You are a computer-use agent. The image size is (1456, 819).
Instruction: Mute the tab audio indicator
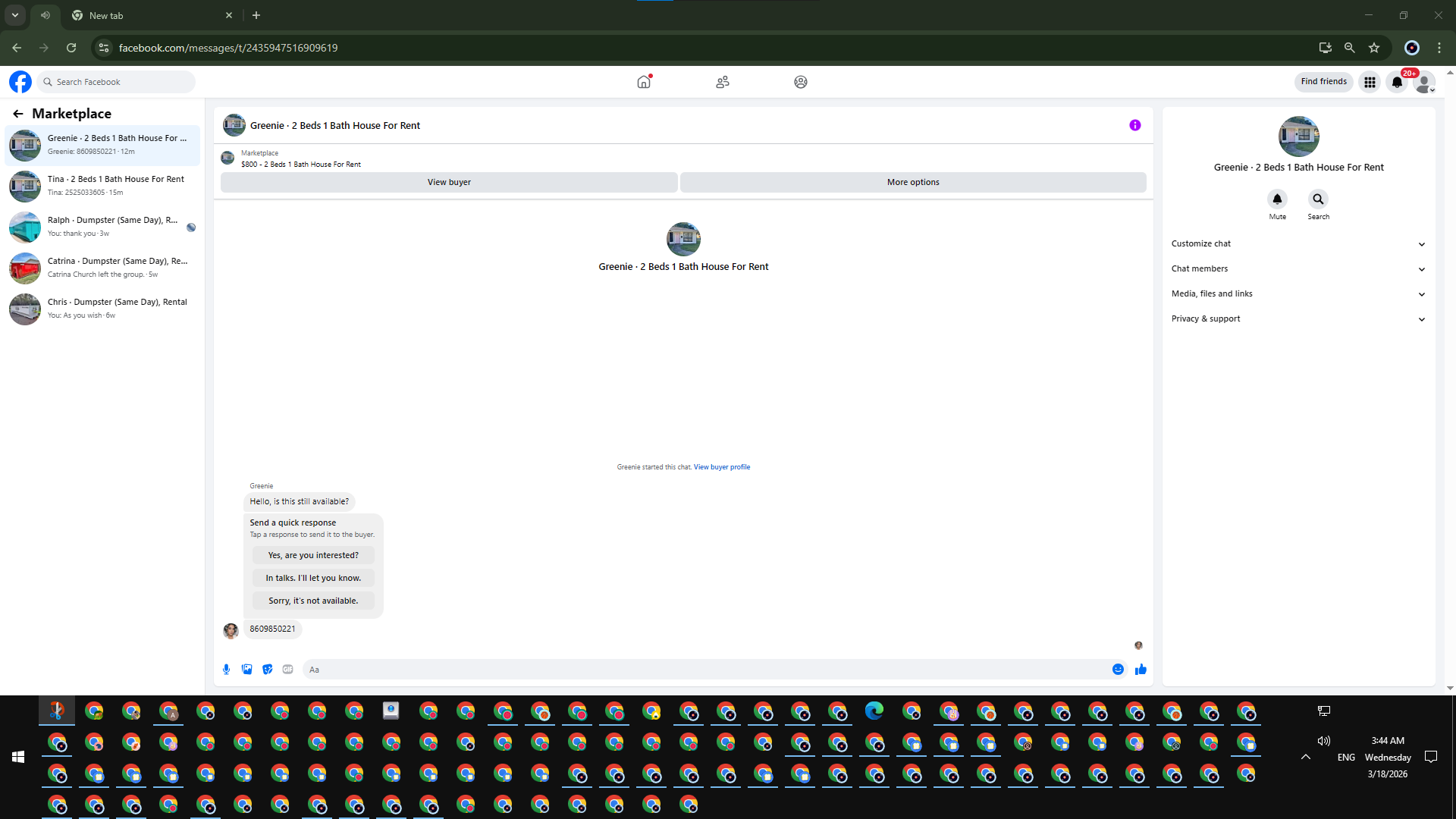46,15
